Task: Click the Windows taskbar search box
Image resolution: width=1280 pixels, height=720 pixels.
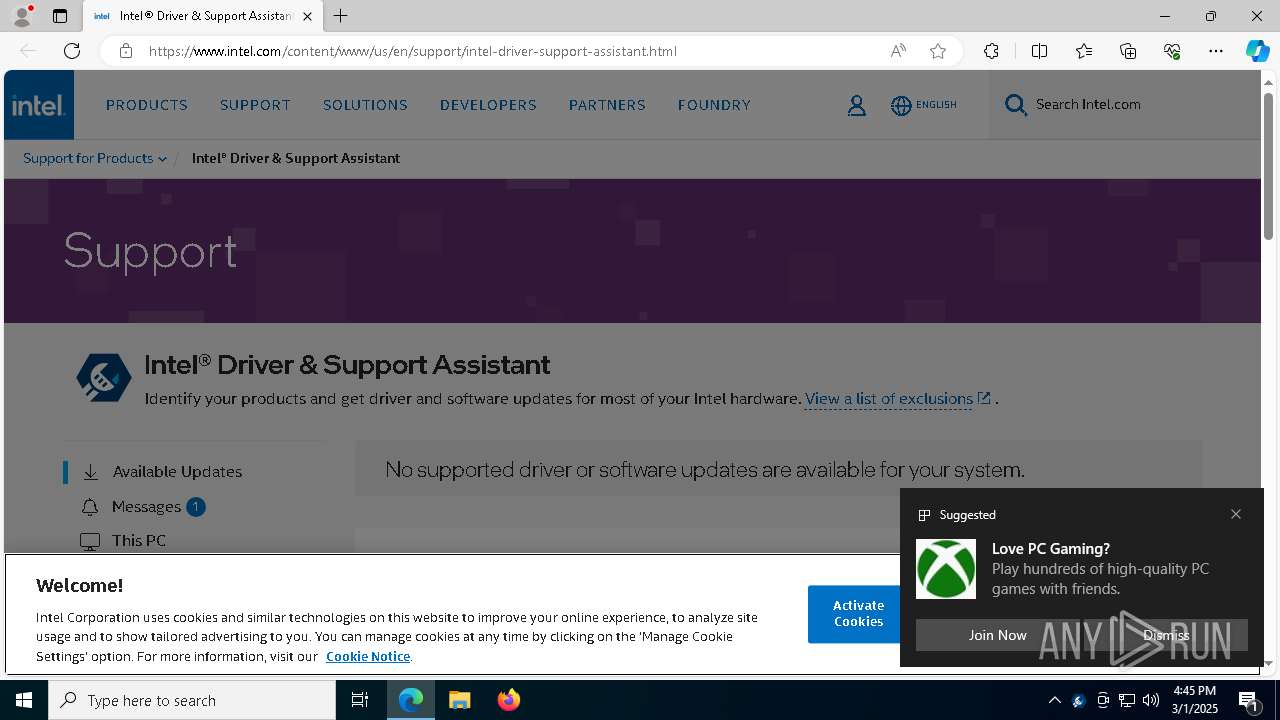Action: coord(192,700)
